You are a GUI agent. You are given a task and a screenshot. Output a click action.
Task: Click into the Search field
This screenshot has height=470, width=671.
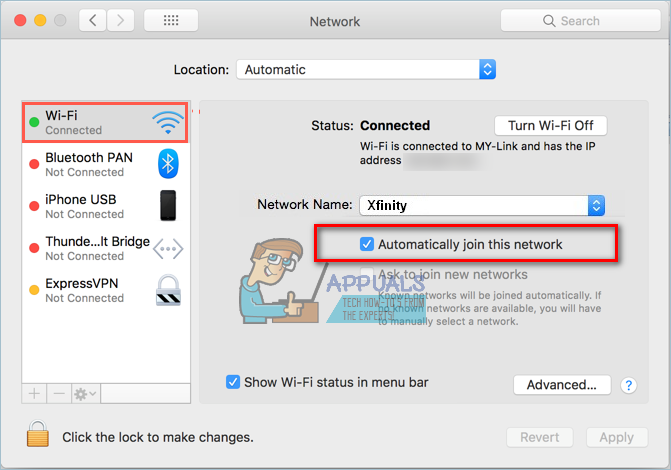point(581,21)
